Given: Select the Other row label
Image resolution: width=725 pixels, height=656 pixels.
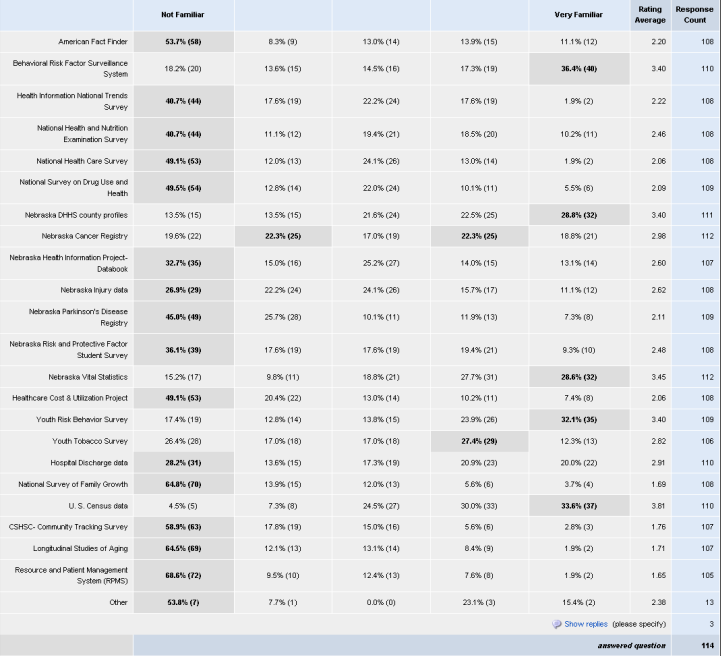Looking at the screenshot, I should pyautogui.click(x=118, y=602).
